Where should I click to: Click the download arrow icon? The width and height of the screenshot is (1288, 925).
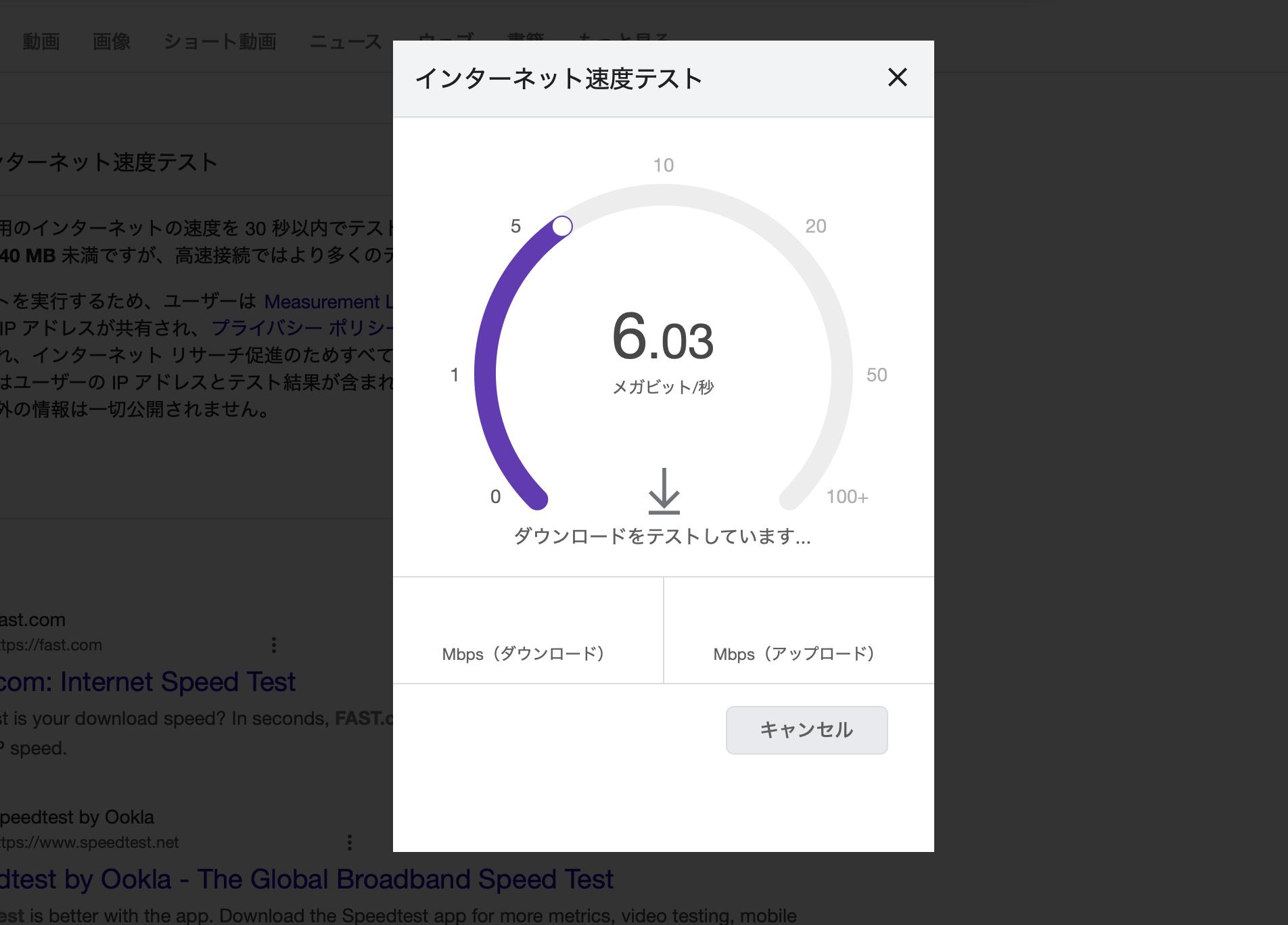click(664, 491)
